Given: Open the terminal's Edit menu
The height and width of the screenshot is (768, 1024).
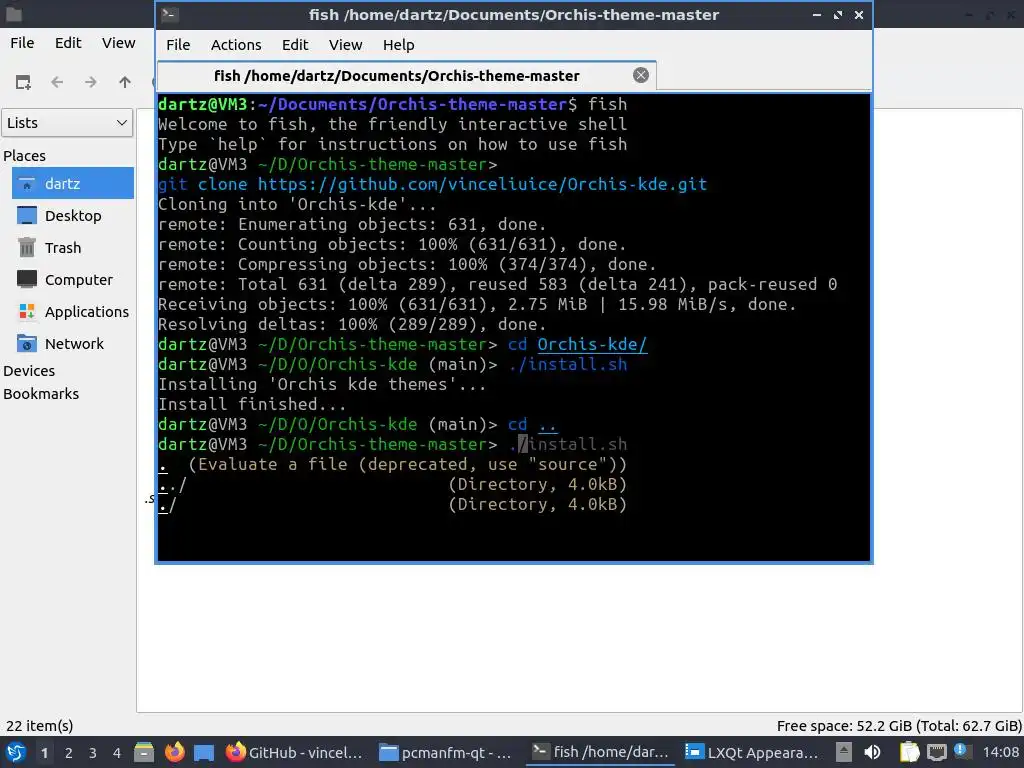Looking at the screenshot, I should point(295,45).
